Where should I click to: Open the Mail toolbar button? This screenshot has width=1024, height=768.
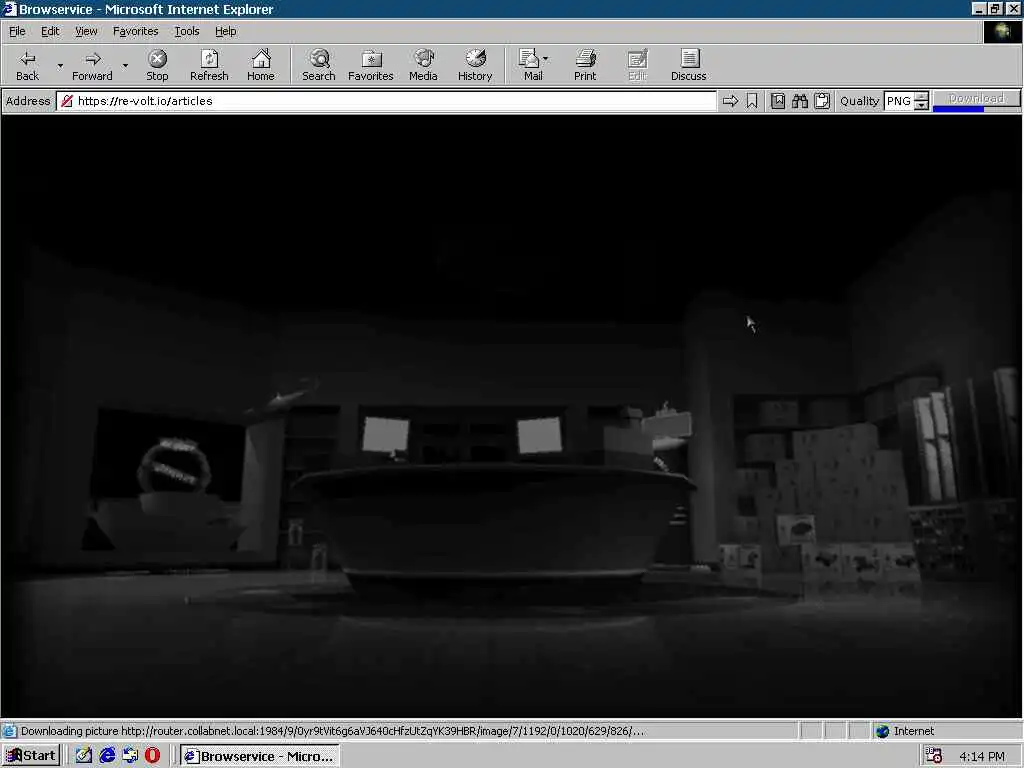[530, 65]
